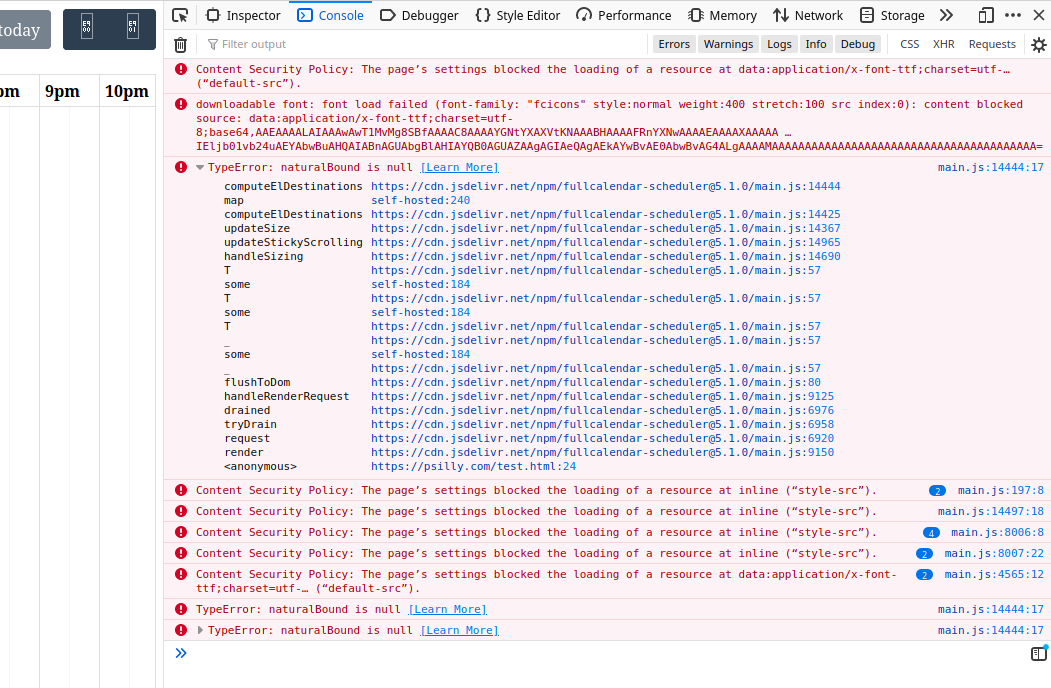The image size is (1051, 688).
Task: Switch to the Console tab
Action: tap(330, 15)
